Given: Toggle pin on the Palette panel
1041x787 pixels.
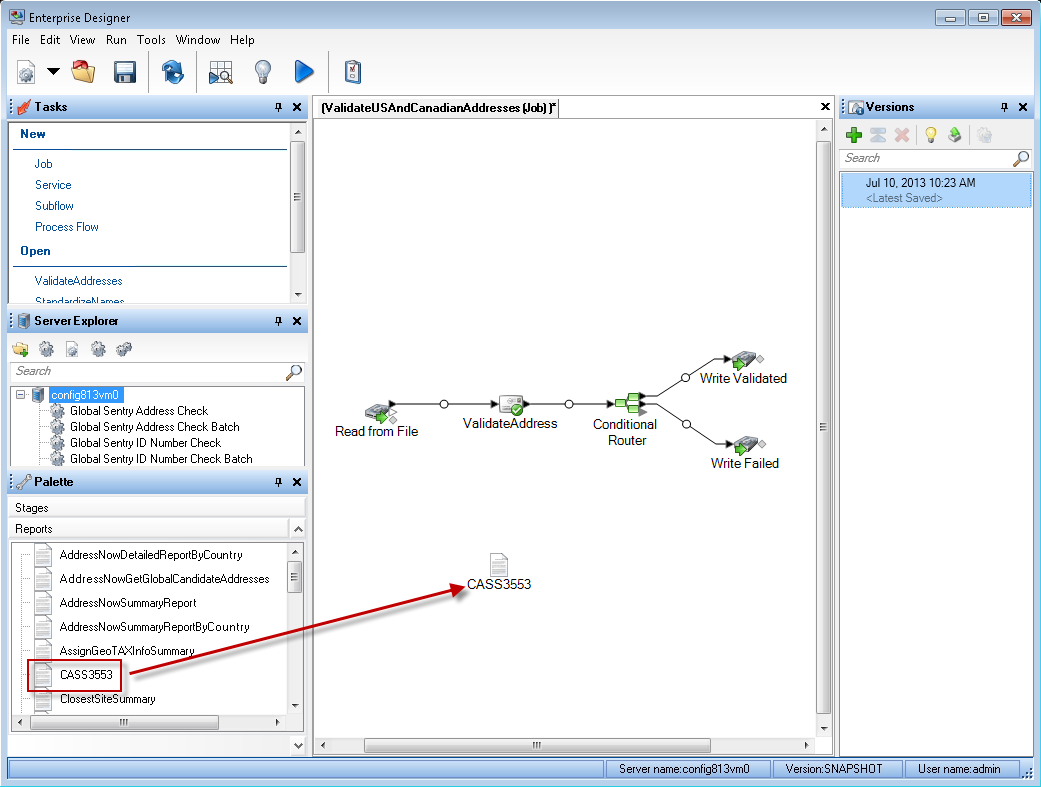Looking at the screenshot, I should (278, 482).
